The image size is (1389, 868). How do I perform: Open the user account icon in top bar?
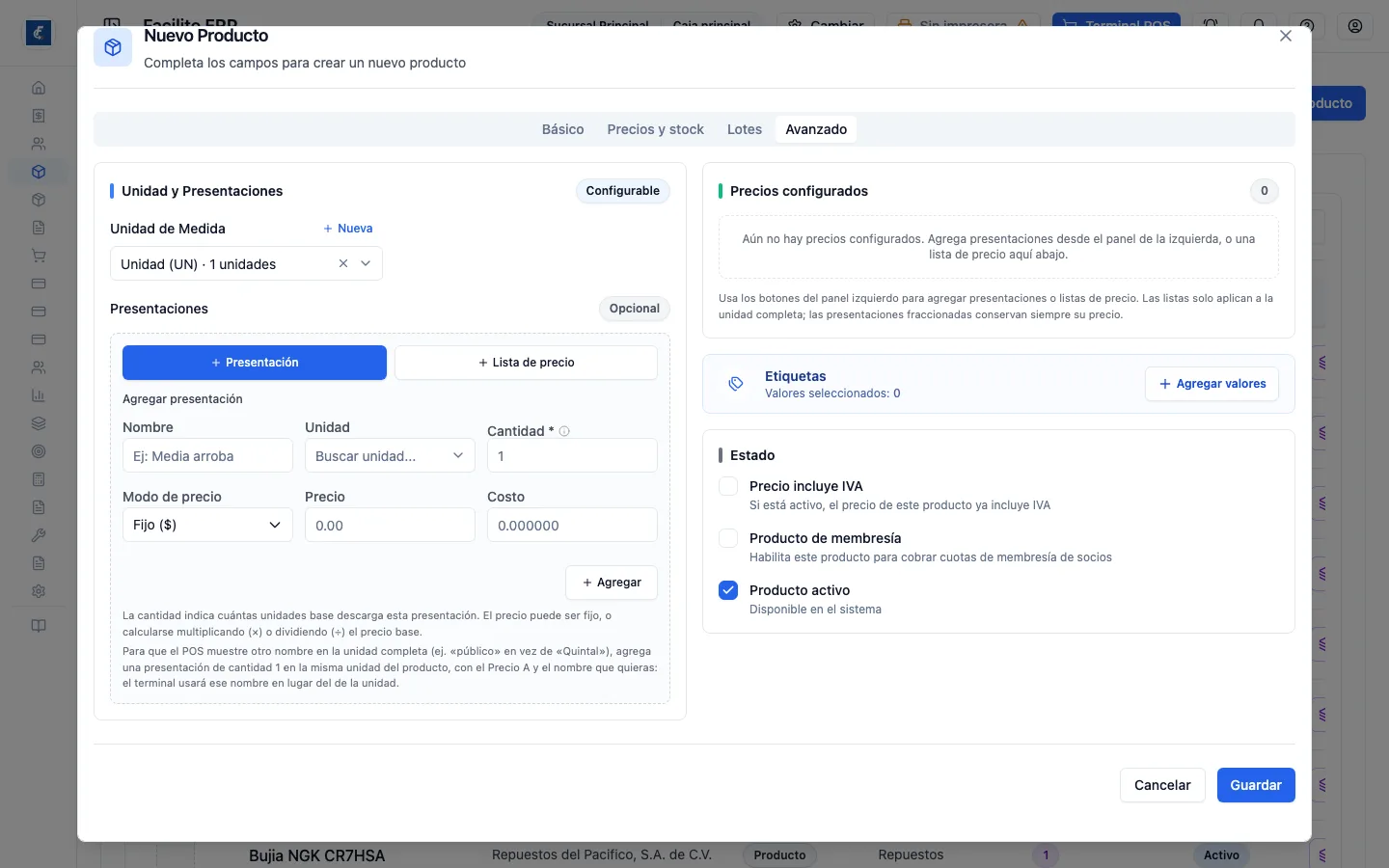pos(1355,26)
